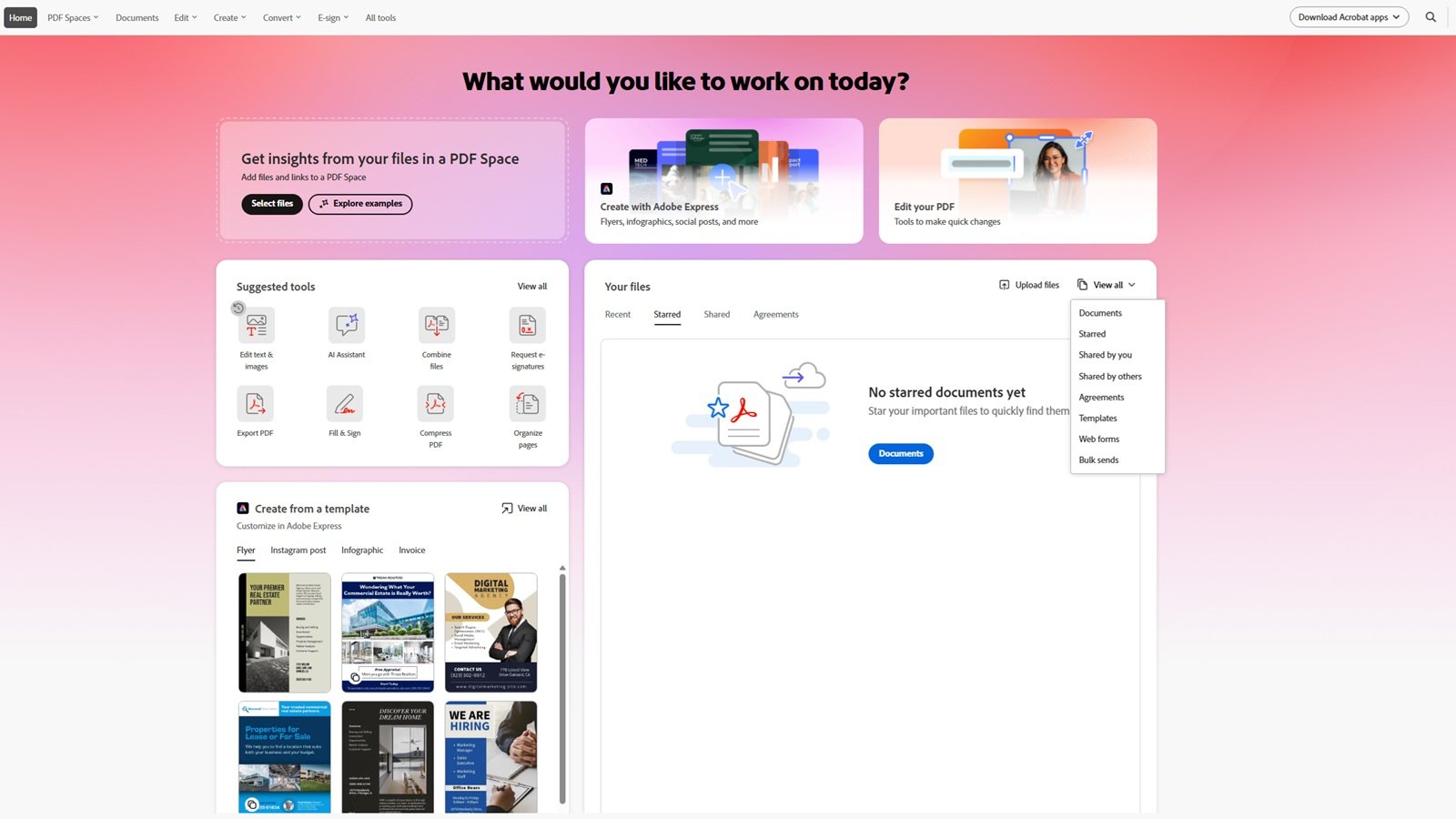The width and height of the screenshot is (1456, 819).
Task: Select the Organize pages tool
Action: pyautogui.click(x=527, y=404)
